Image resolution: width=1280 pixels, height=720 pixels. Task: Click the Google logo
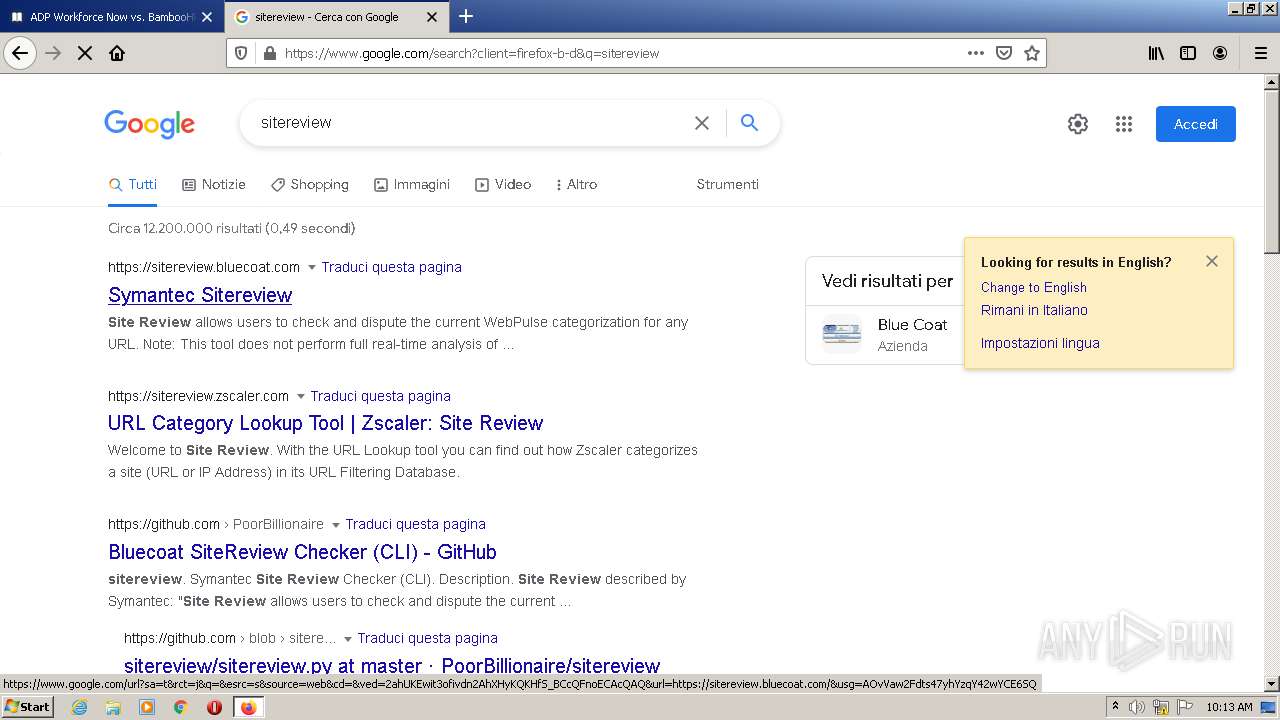(x=149, y=124)
